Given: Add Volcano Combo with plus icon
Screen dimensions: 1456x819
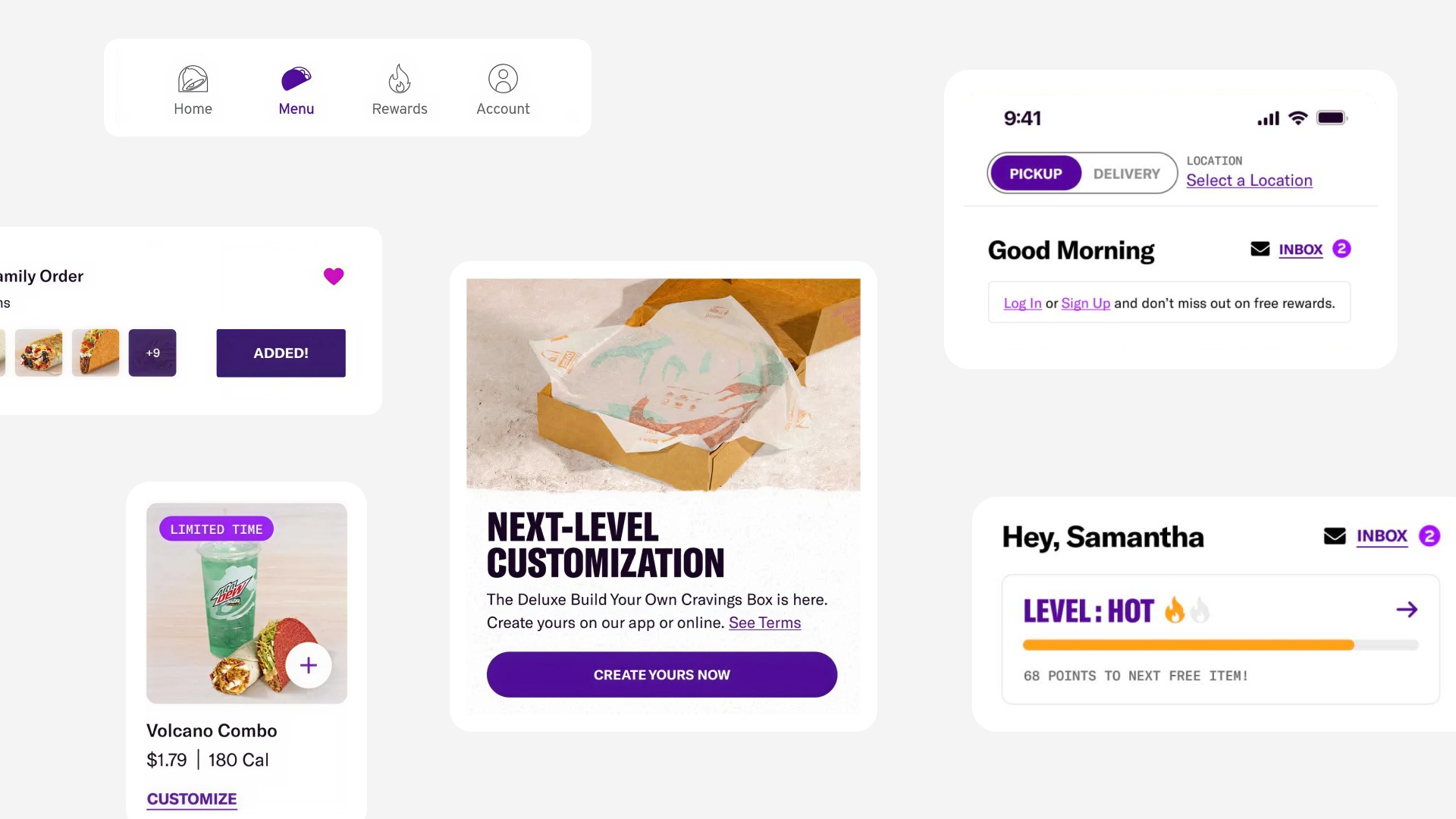Looking at the screenshot, I should point(309,666).
